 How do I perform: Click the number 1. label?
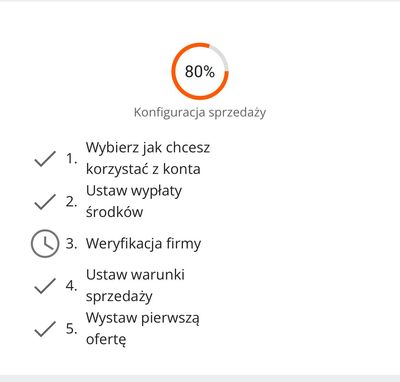pyautogui.click(x=71, y=159)
